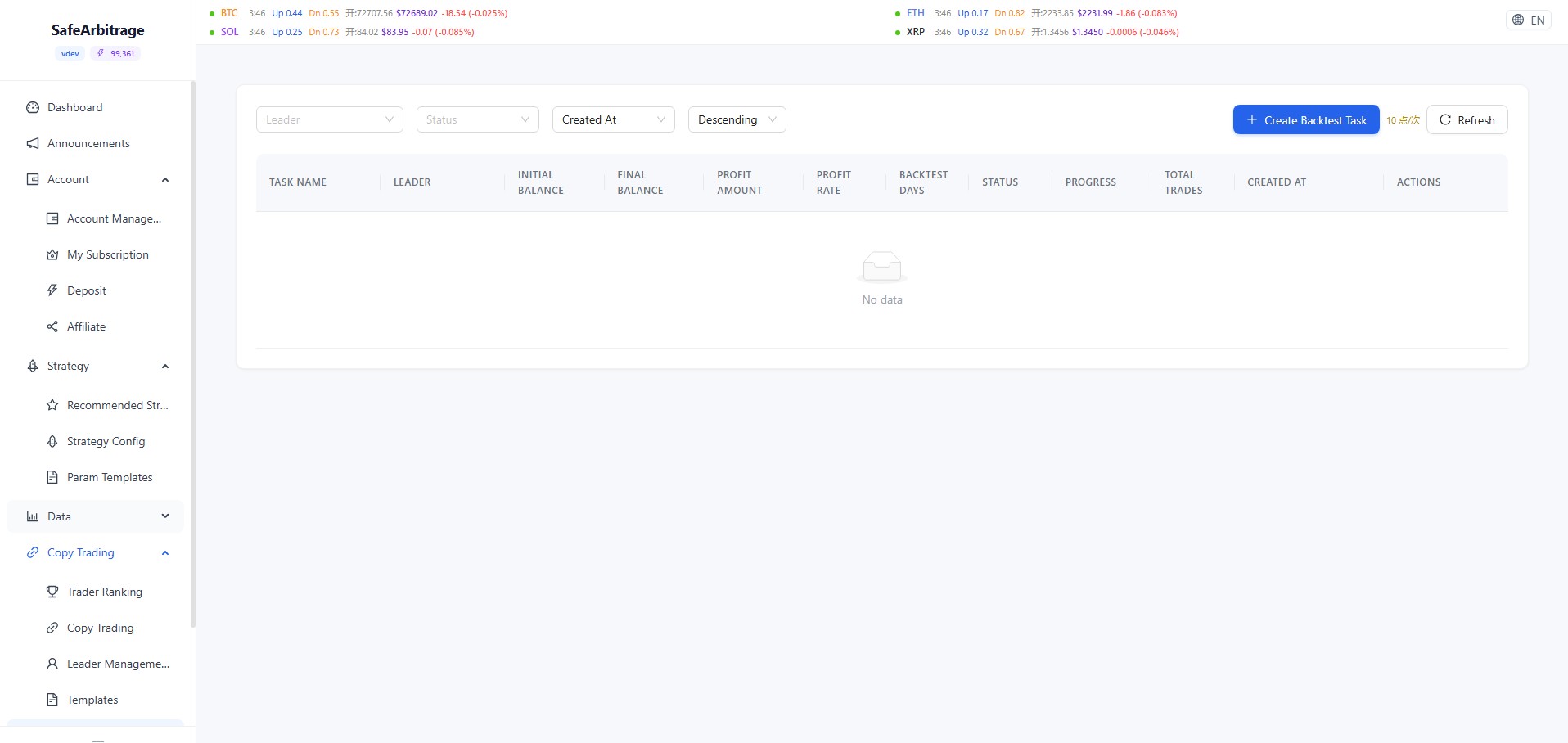Image resolution: width=1568 pixels, height=743 pixels.
Task: Open the Created At sort field dropdown
Action: tap(613, 119)
